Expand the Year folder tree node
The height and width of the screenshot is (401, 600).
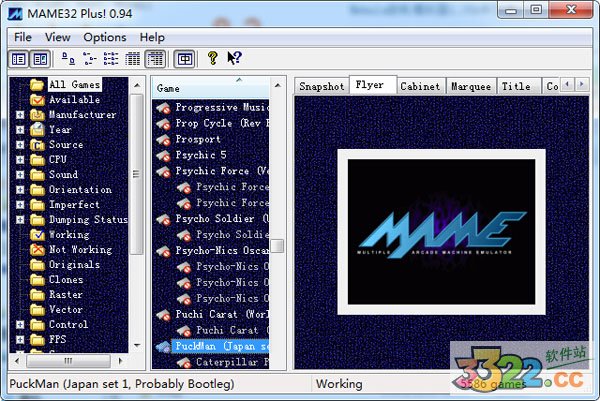coord(20,130)
